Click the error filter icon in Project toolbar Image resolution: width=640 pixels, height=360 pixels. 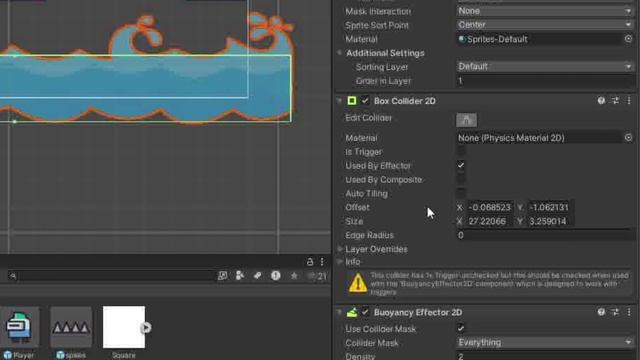[276, 276]
